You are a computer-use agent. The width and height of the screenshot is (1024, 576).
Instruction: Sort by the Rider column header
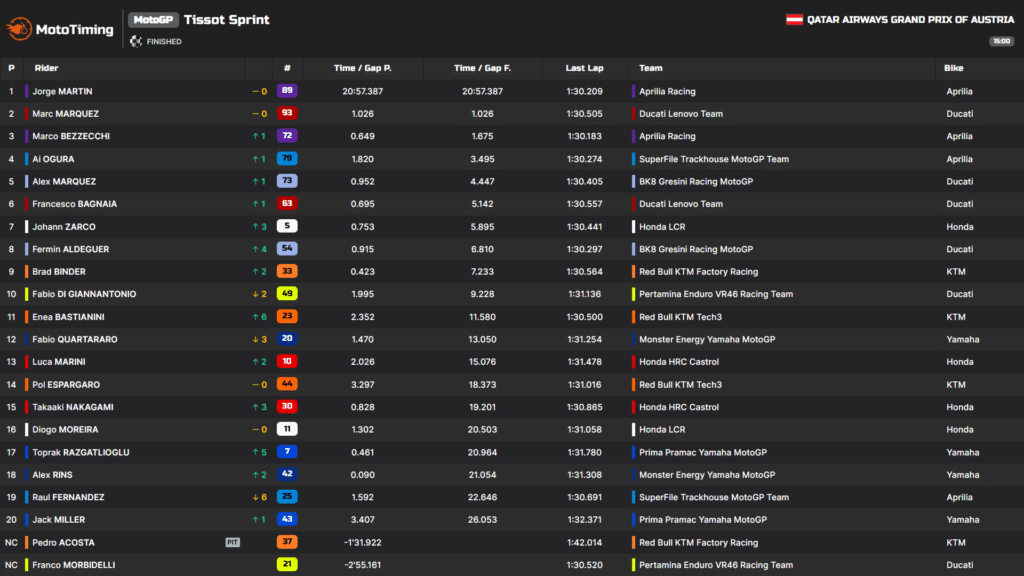[46, 68]
